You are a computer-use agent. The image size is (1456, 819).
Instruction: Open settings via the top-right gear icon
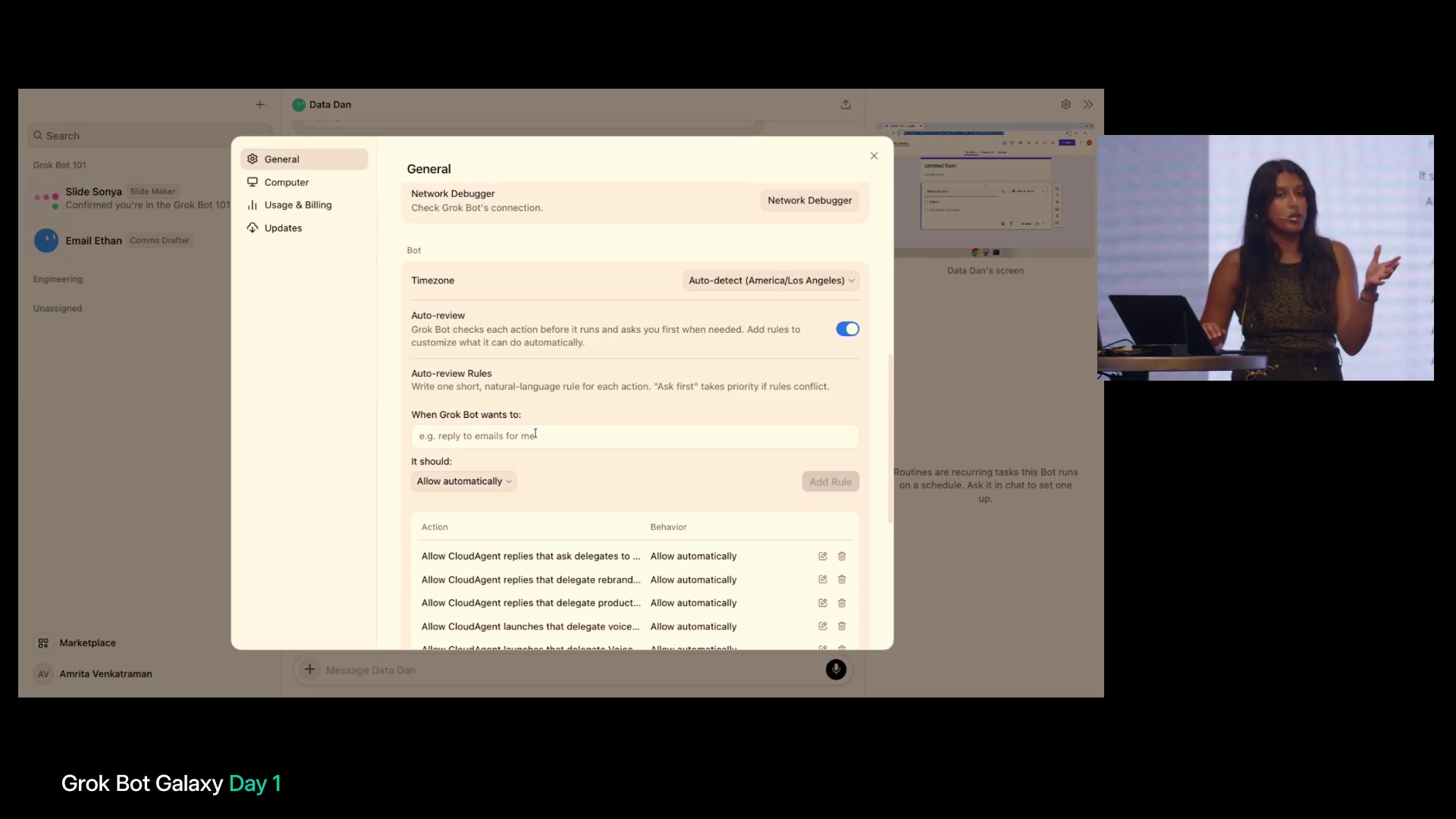[x=1066, y=105]
